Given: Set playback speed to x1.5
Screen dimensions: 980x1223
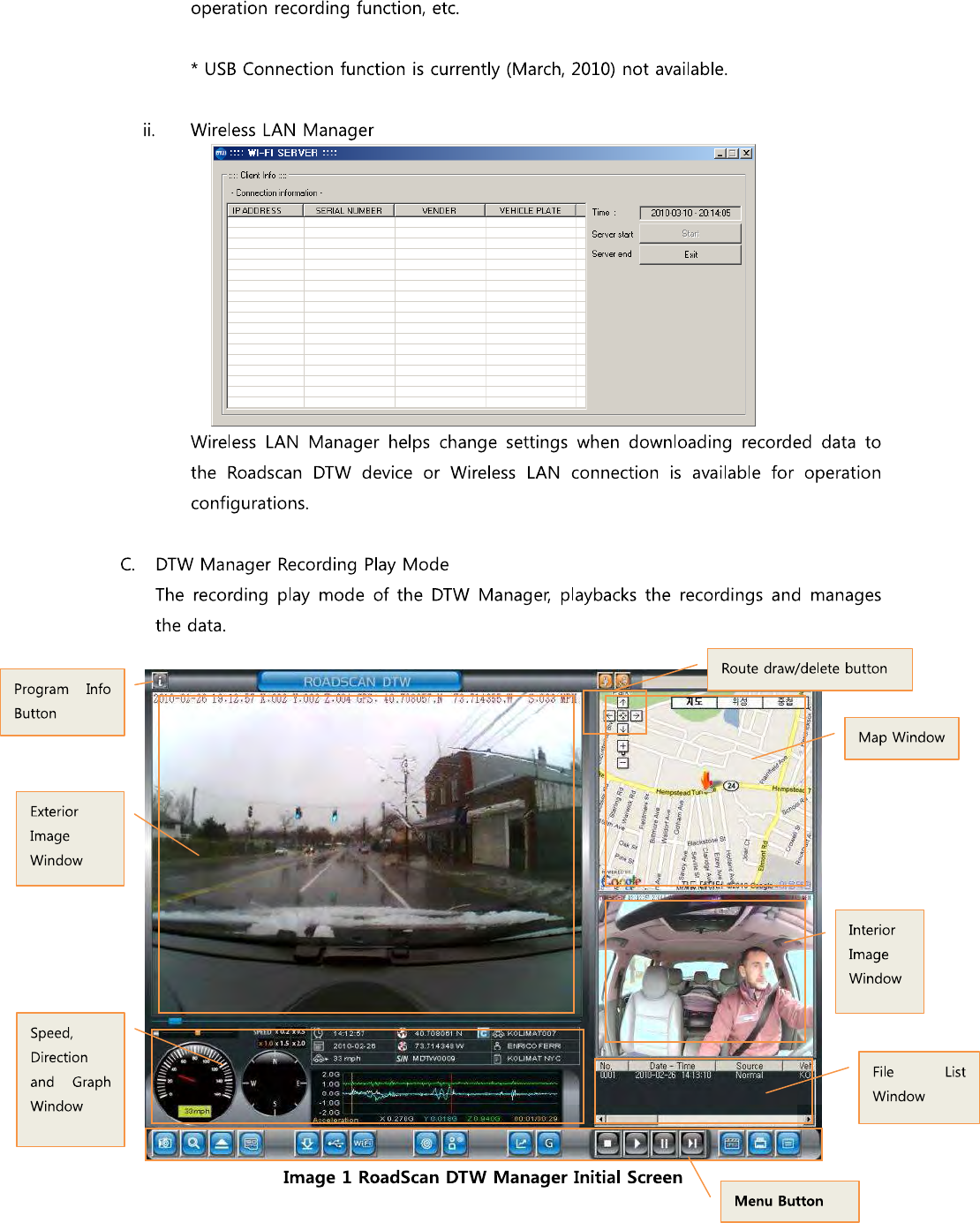Looking at the screenshot, I should (283, 1044).
